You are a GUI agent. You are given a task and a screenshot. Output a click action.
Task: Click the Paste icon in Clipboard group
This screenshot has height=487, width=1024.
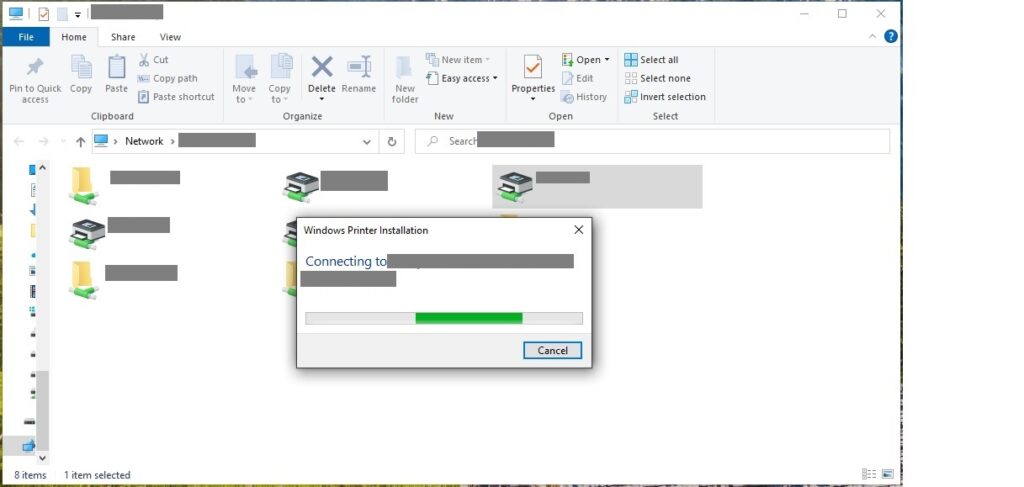(117, 70)
